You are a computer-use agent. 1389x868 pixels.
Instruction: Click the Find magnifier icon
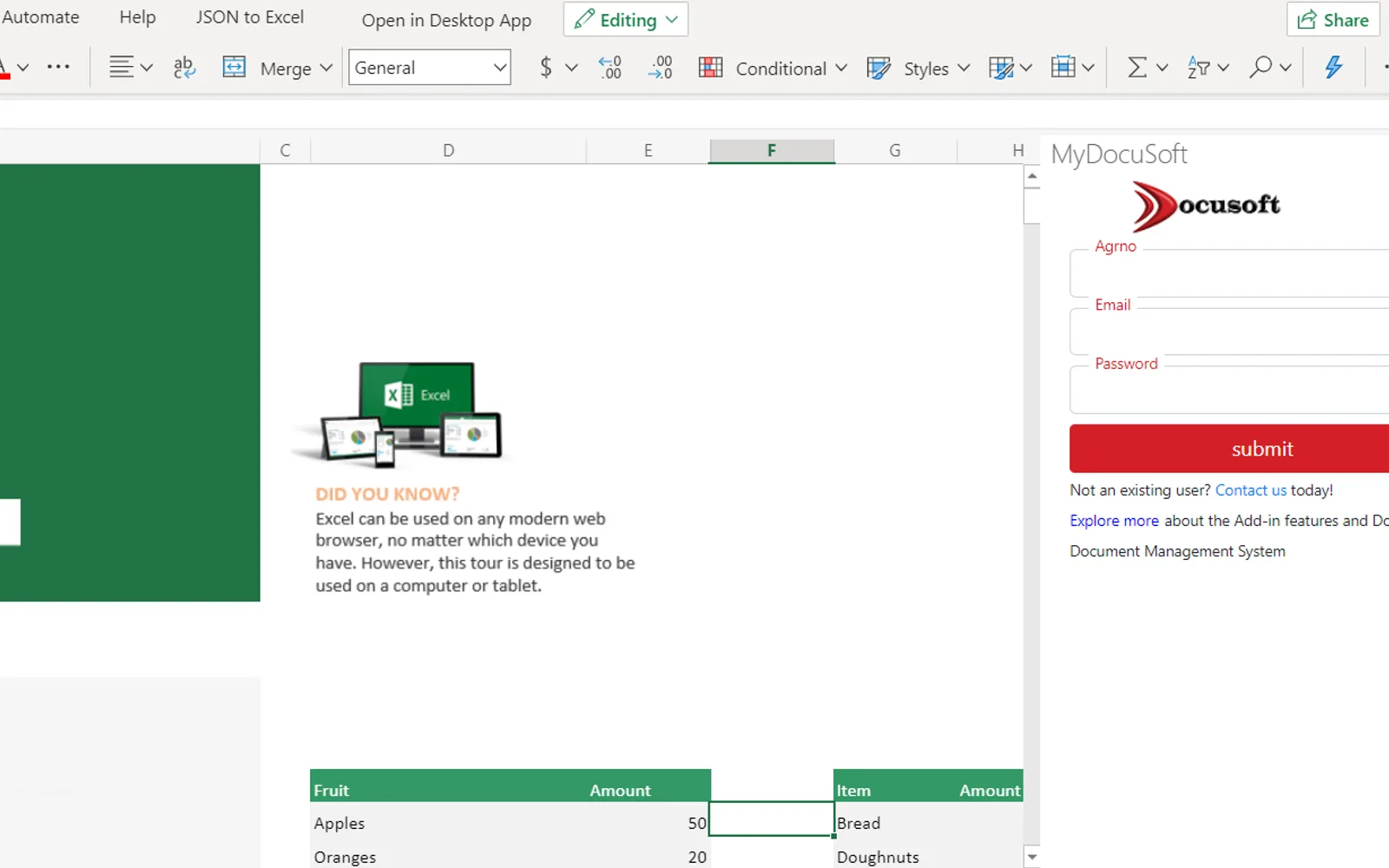[1261, 67]
